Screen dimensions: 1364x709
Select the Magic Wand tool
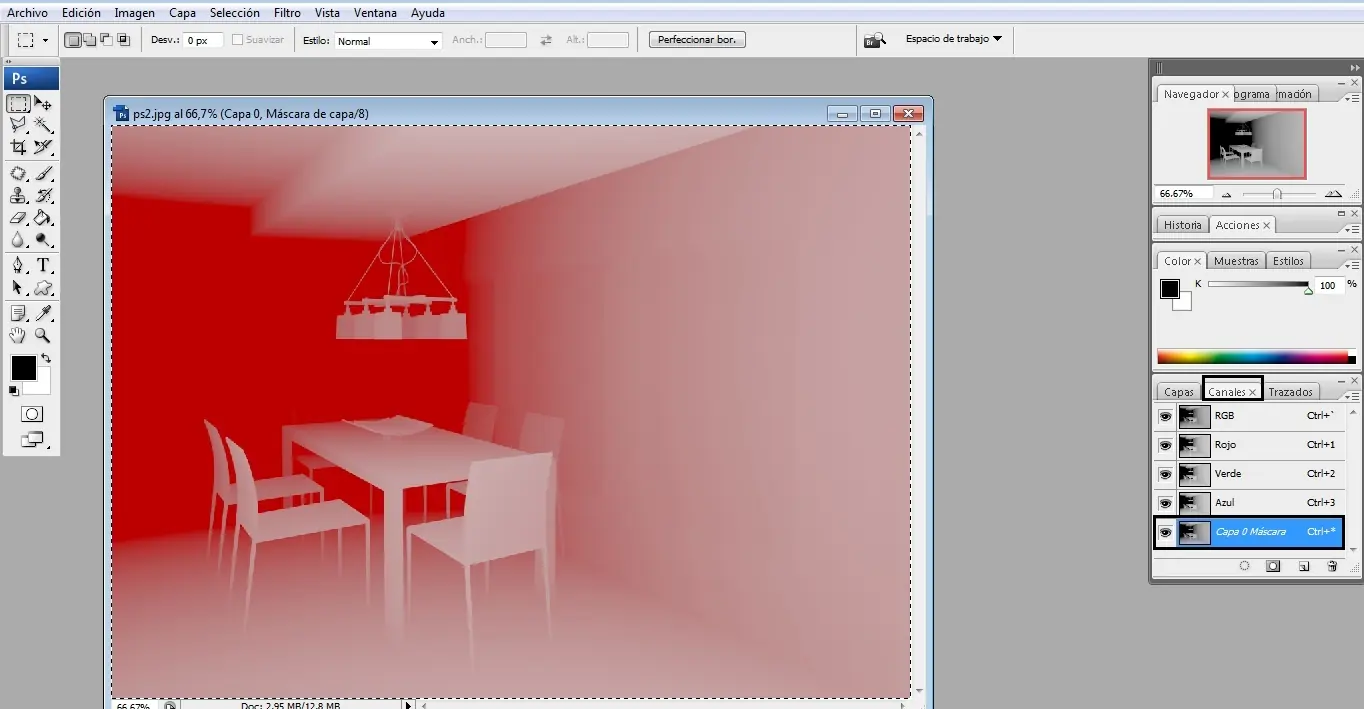click(43, 125)
